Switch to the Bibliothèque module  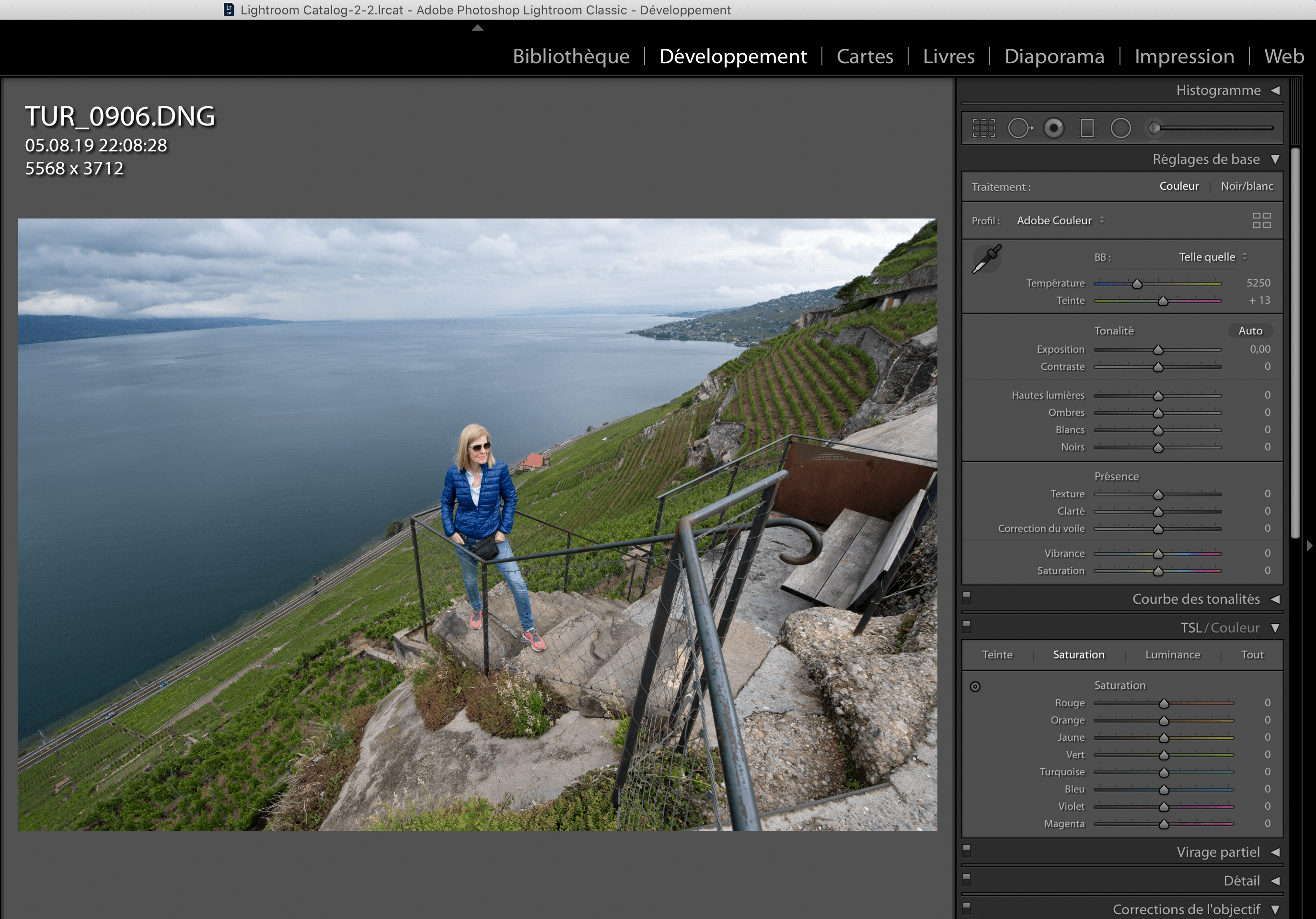click(571, 56)
